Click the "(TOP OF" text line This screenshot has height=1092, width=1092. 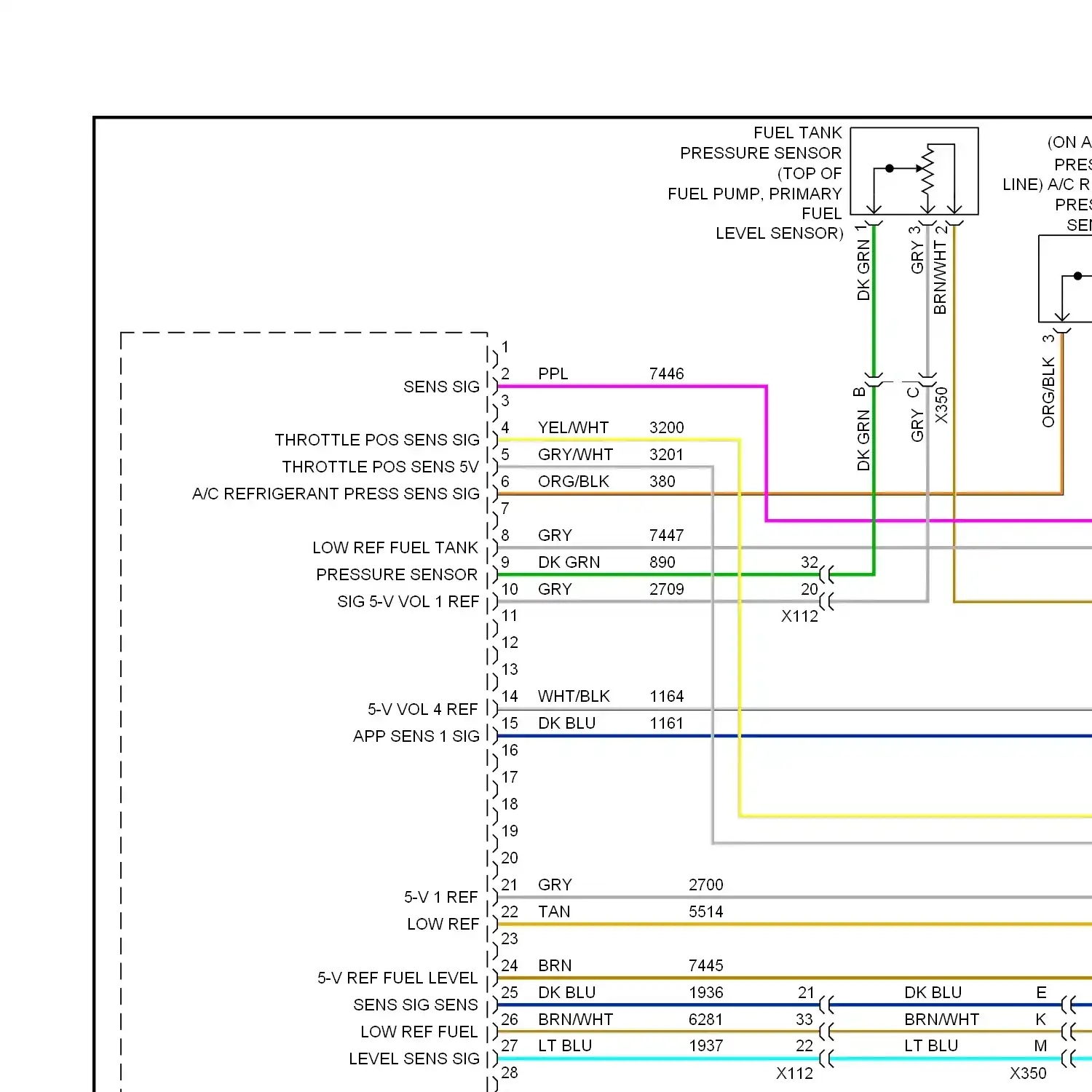click(810, 173)
